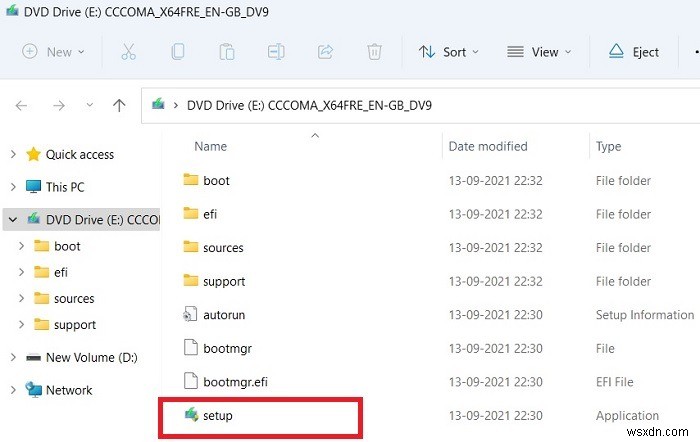Select efi folder in navigation tree

[61, 272]
